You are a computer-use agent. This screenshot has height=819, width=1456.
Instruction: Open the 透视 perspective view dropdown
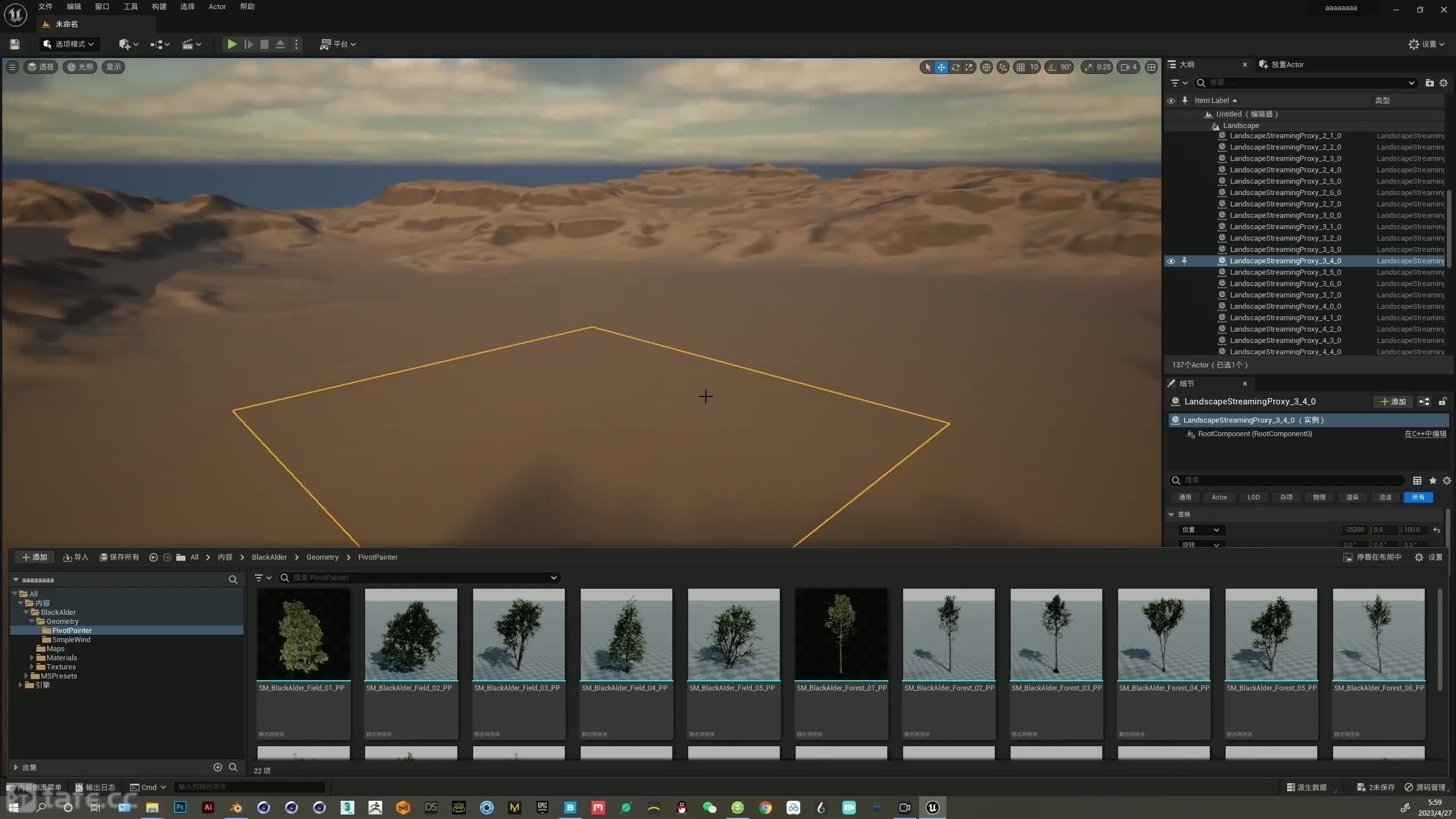[x=40, y=67]
